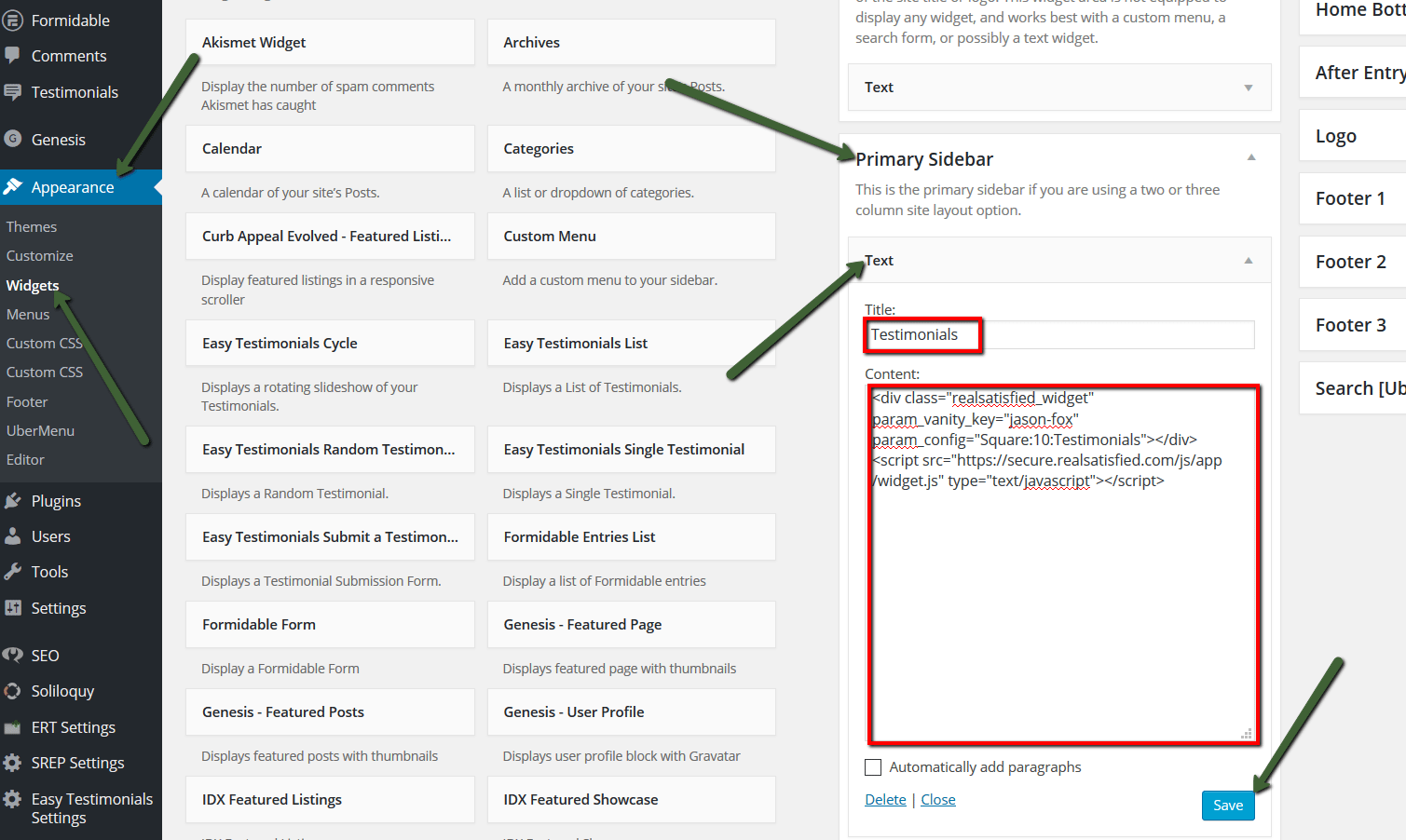Expand the Search widget area
Screen dimensions: 1406x840
[x=1353, y=388]
